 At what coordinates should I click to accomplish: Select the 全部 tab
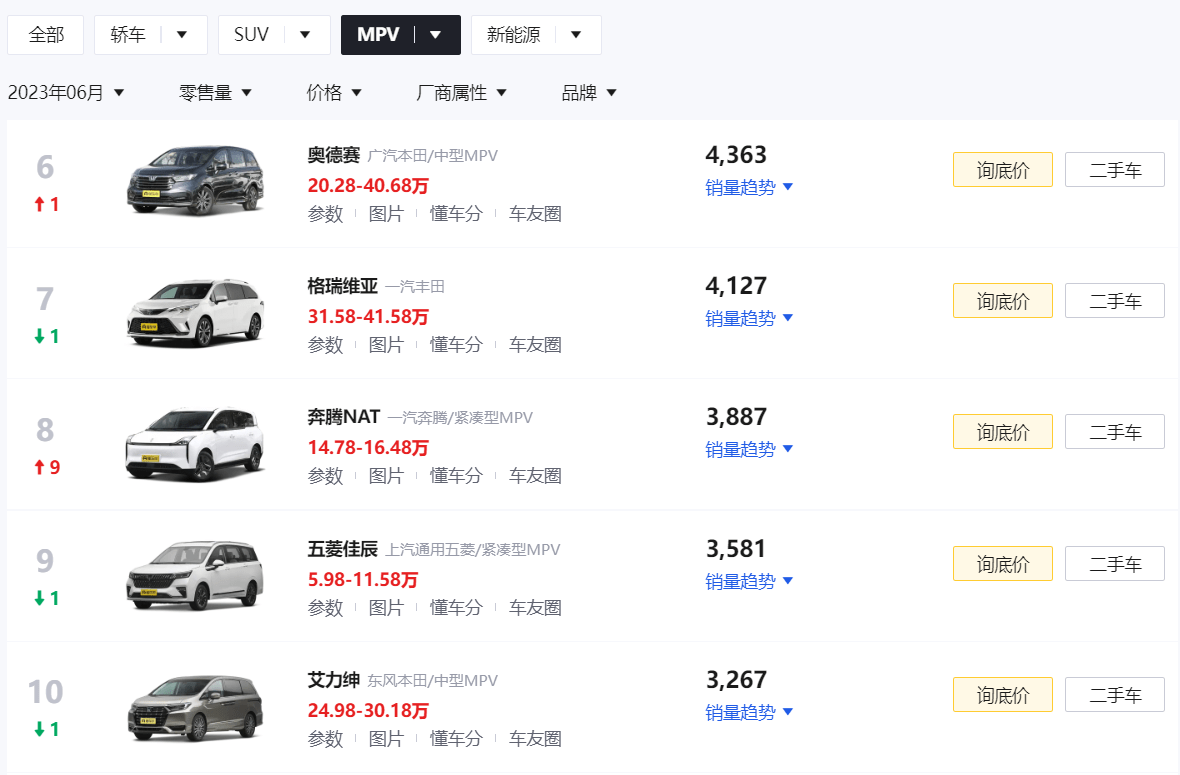pos(44,33)
